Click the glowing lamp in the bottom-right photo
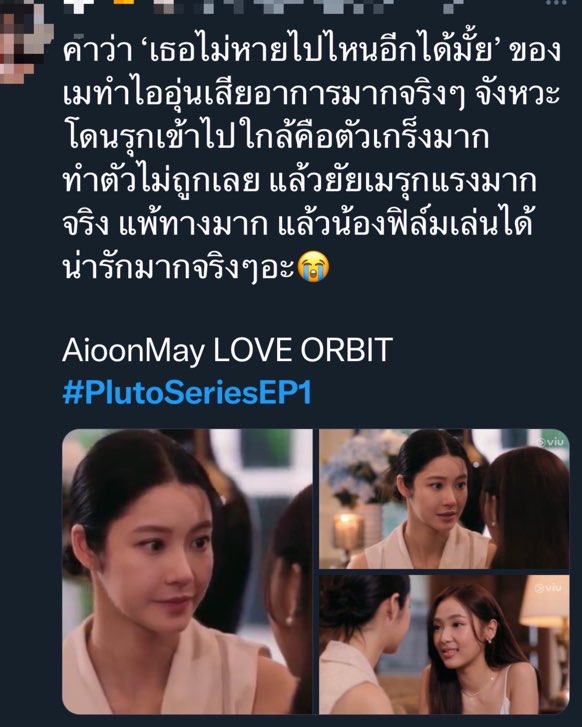 (544, 603)
